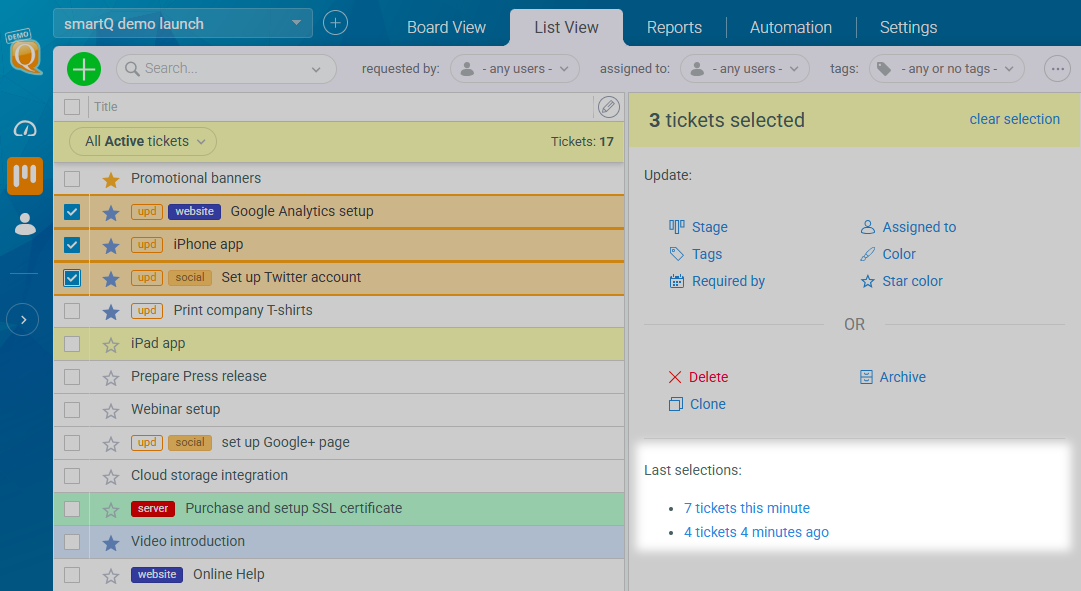Click the plus icon beside project name
Viewport: 1081px width, 591px height.
[336, 23]
